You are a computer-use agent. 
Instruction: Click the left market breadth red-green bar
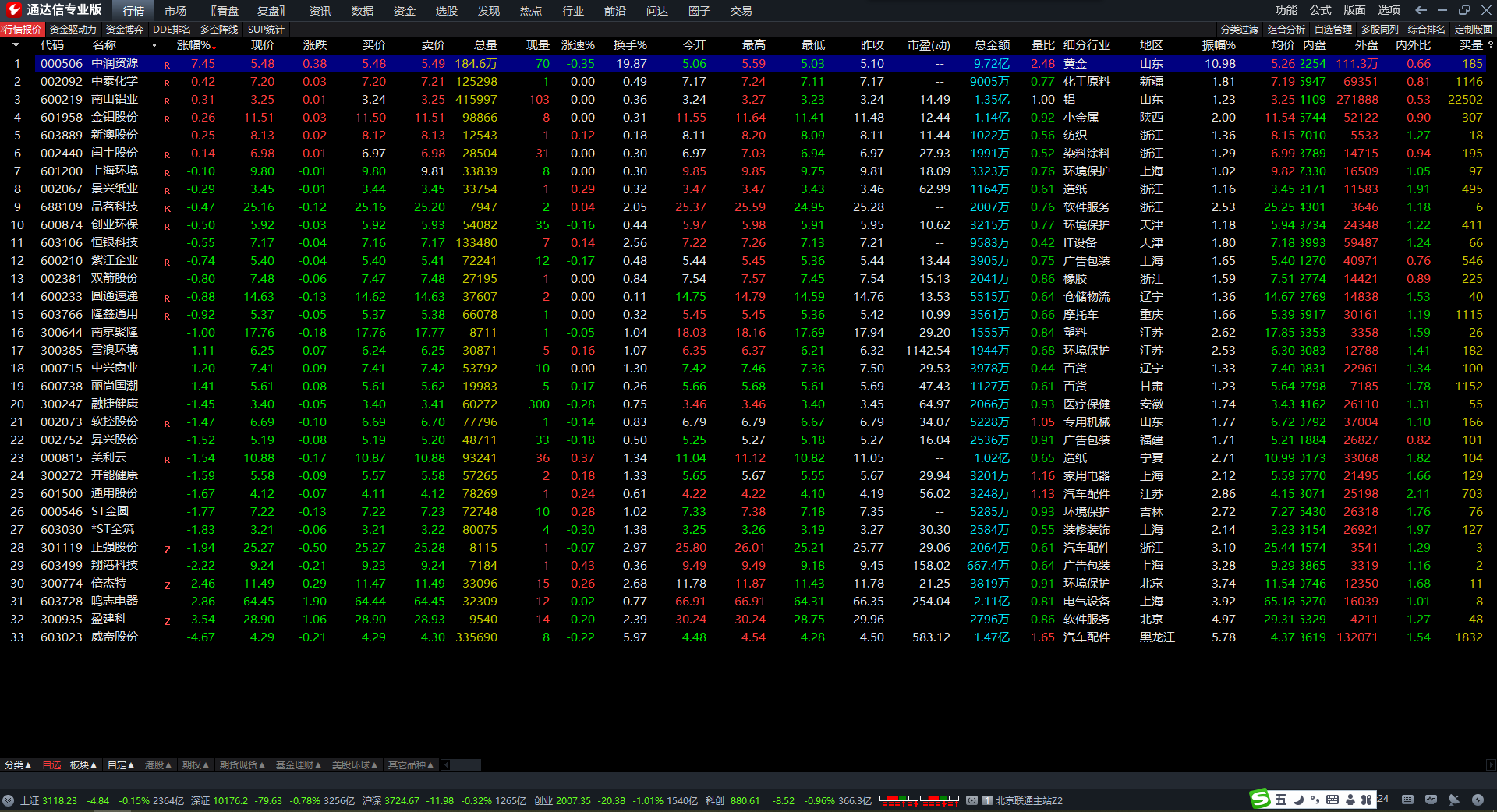(x=899, y=799)
